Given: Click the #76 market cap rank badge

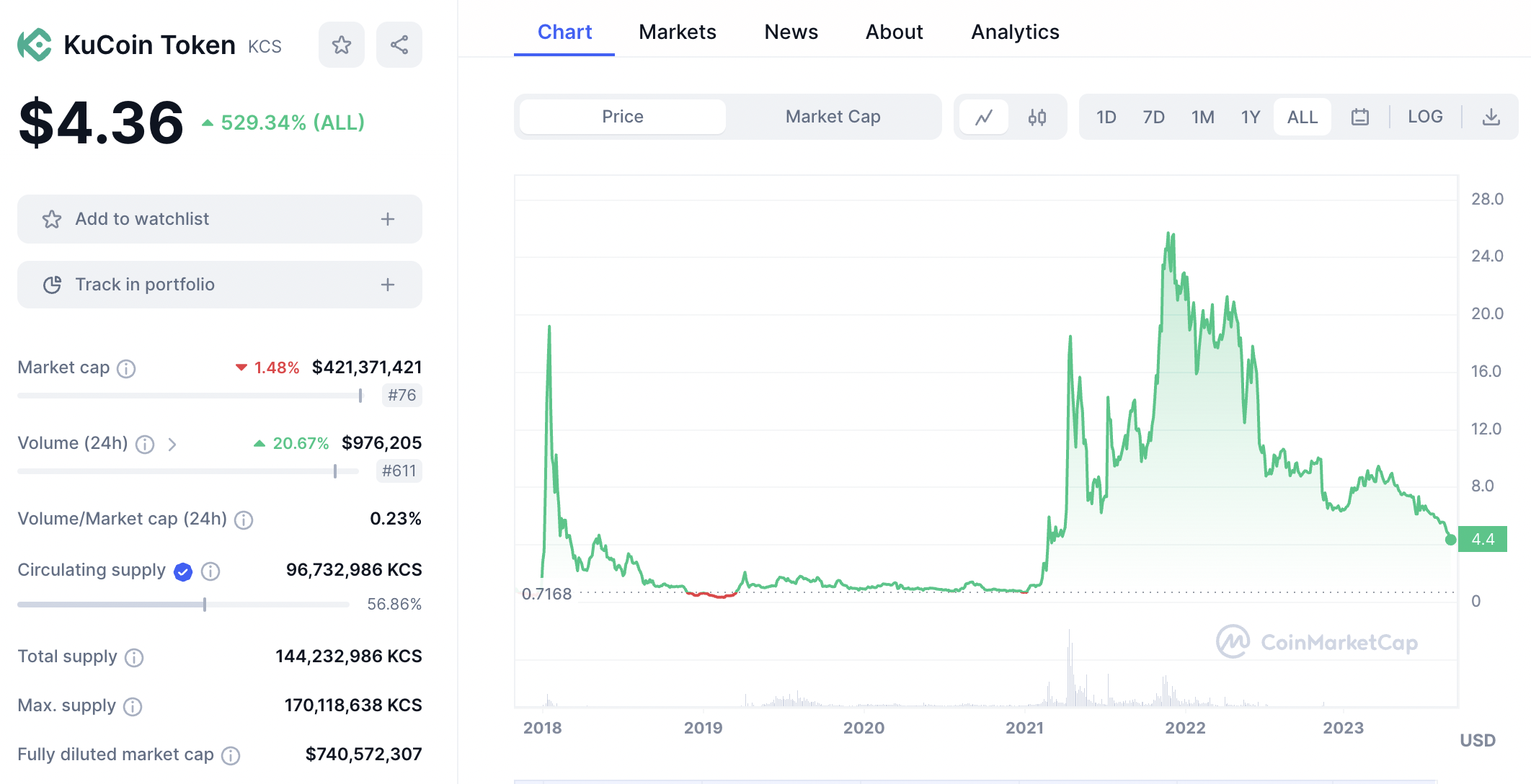Looking at the screenshot, I should click(x=401, y=395).
